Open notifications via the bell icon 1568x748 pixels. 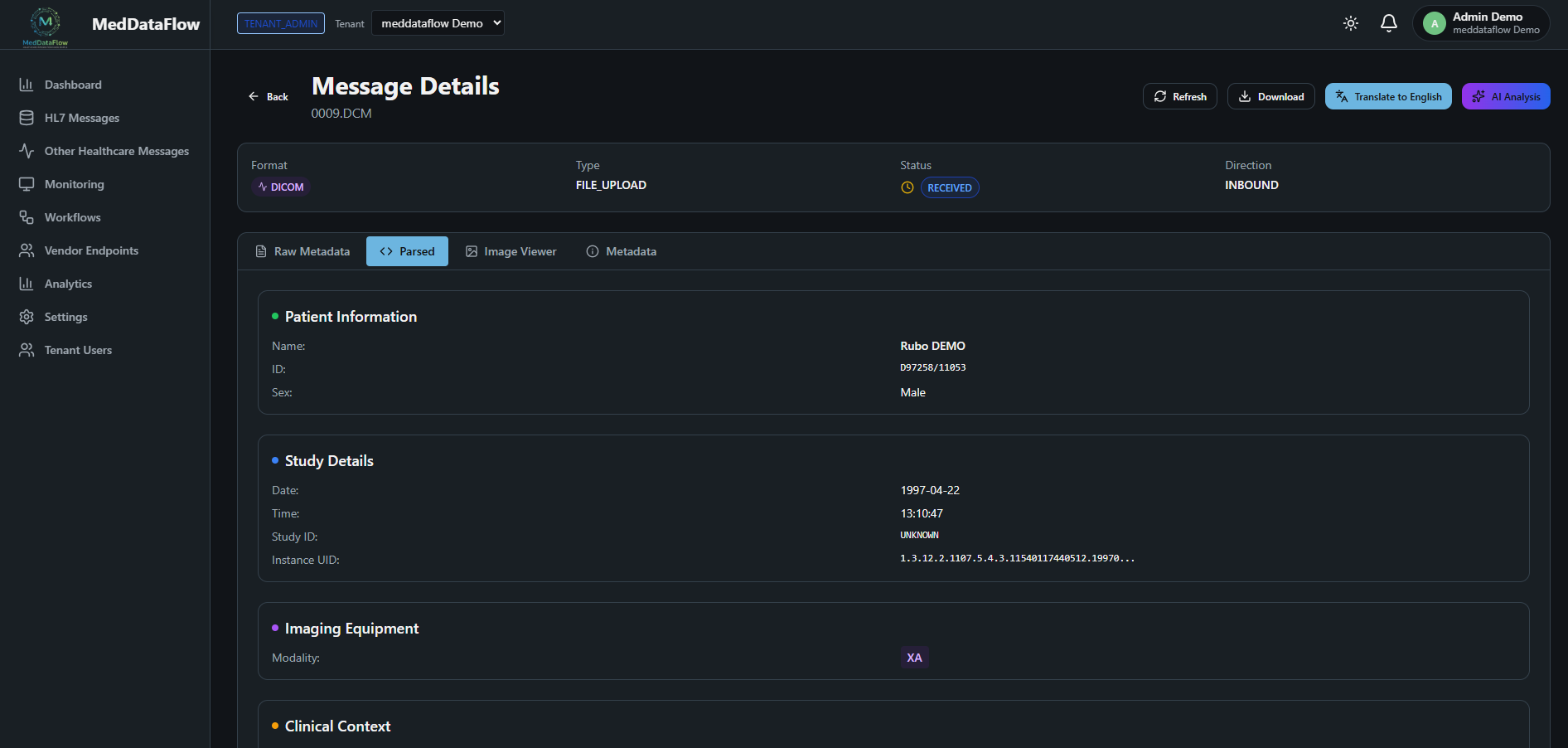1388,23
